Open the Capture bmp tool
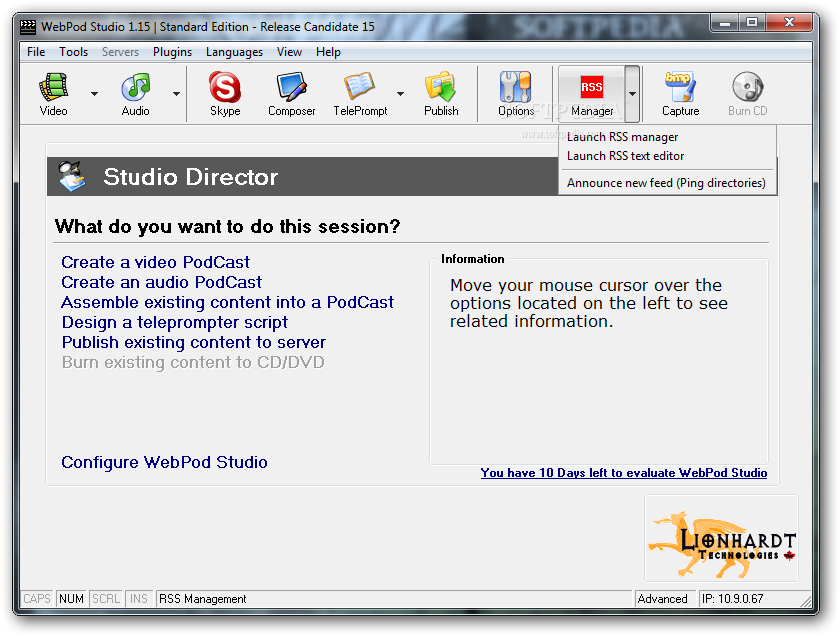Image resolution: width=840 pixels, height=636 pixels. [680, 94]
